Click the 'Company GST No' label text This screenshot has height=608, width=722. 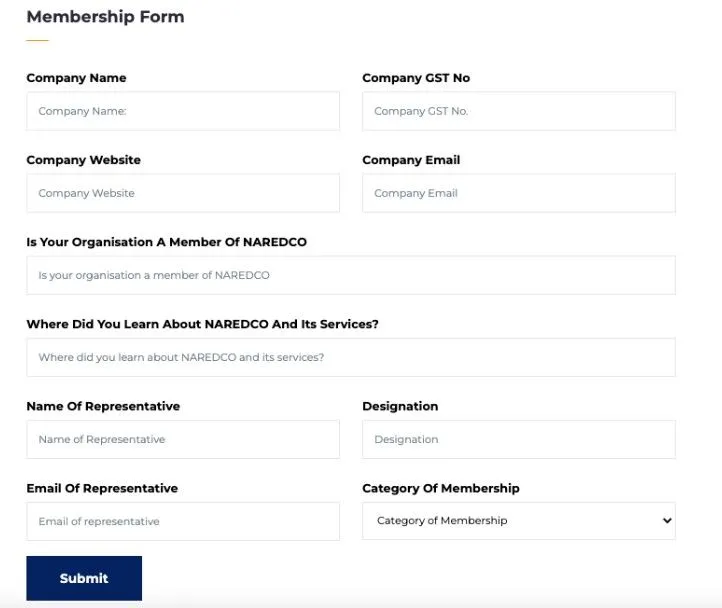pyautogui.click(x=416, y=78)
